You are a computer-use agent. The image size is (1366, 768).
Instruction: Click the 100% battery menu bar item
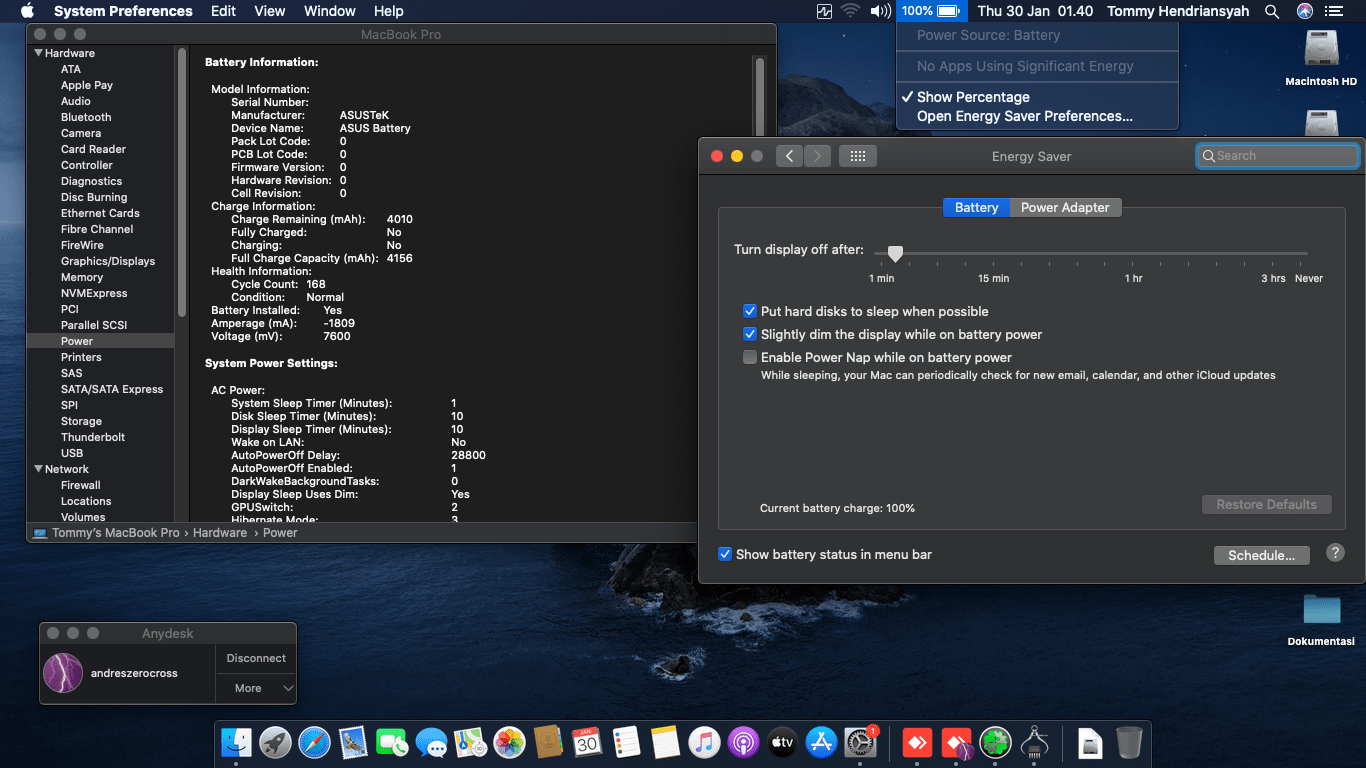point(930,11)
